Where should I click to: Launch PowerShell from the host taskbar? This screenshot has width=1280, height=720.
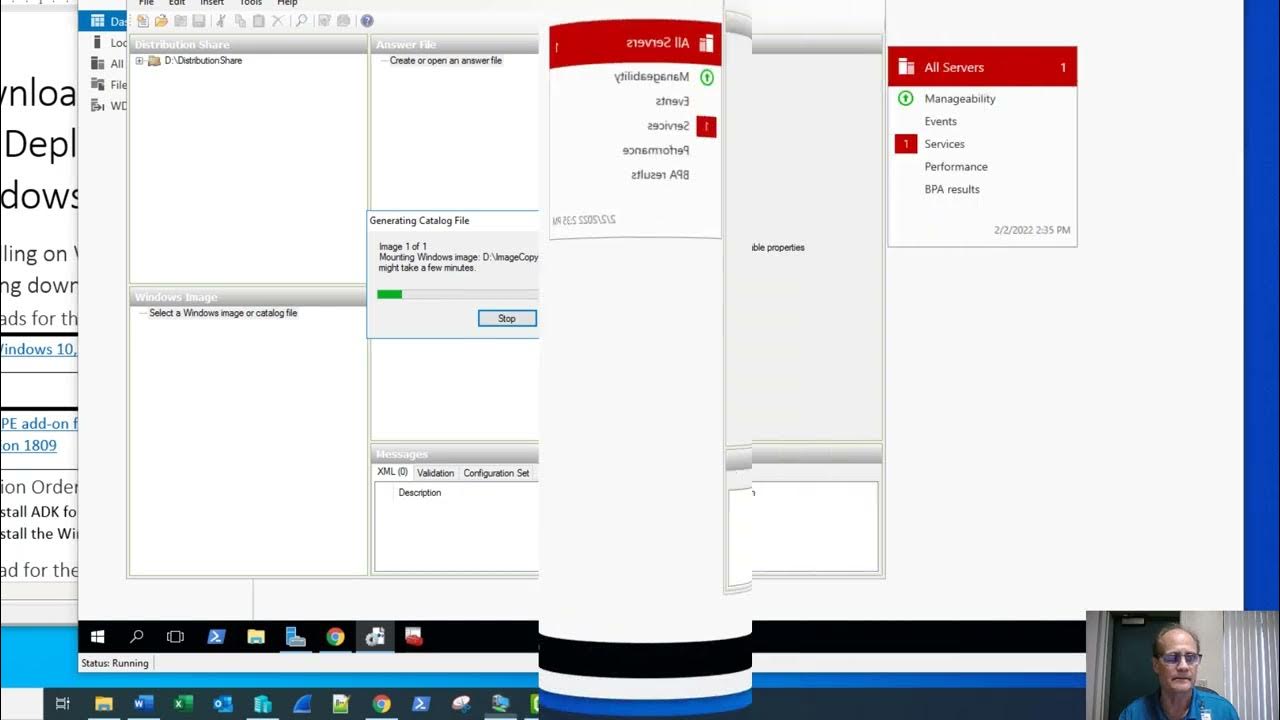coord(421,704)
